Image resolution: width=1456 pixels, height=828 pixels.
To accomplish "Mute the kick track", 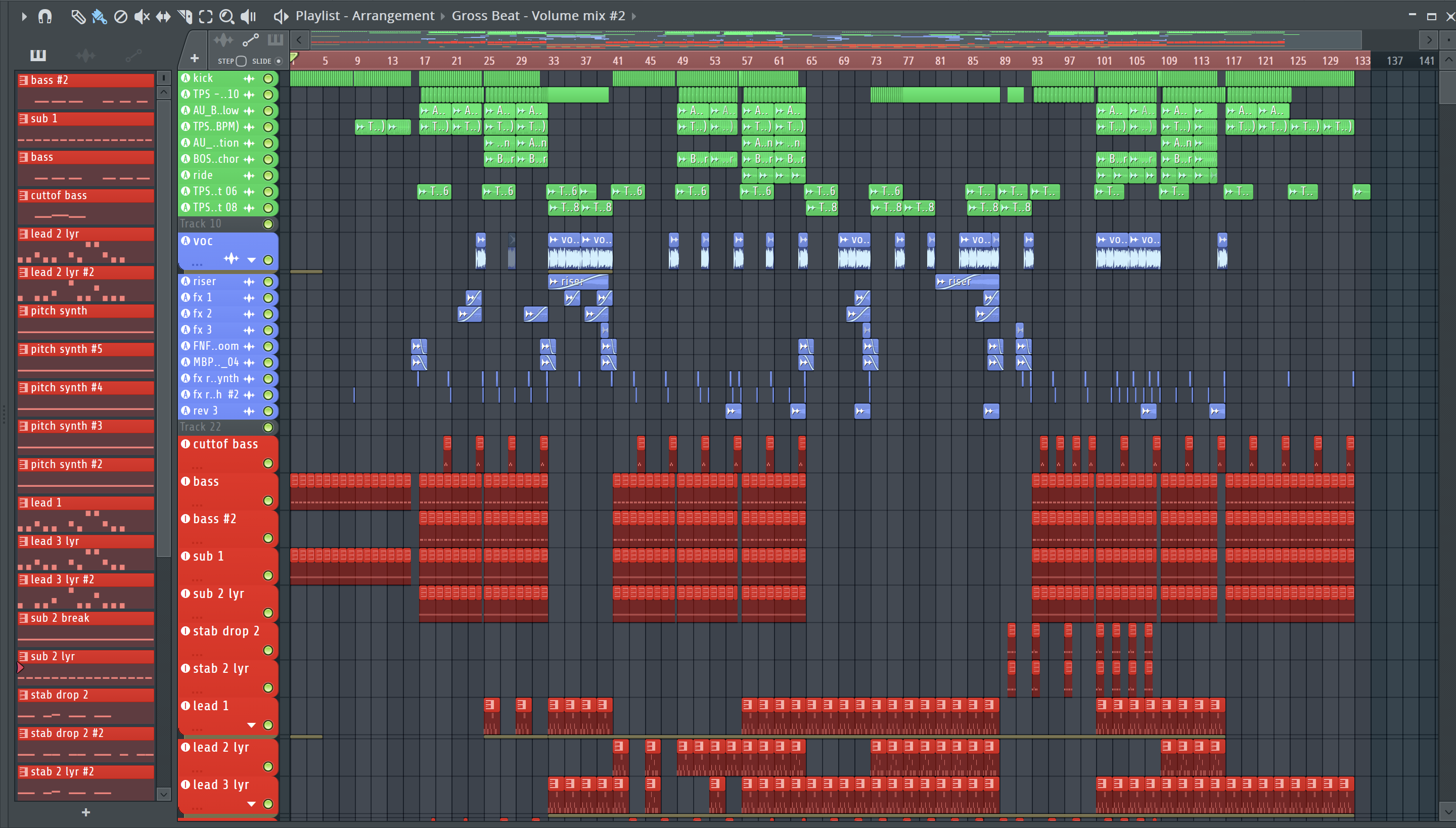I will pos(268,78).
